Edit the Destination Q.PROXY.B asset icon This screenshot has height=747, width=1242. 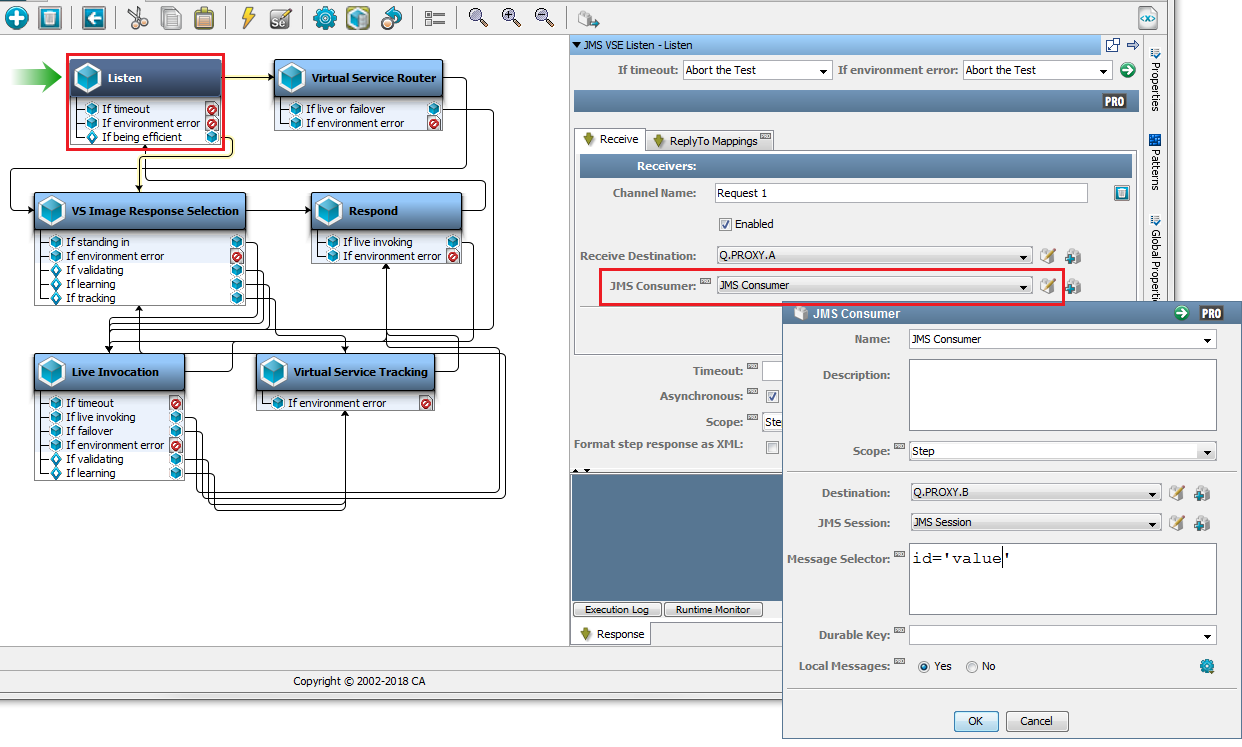coord(1177,493)
